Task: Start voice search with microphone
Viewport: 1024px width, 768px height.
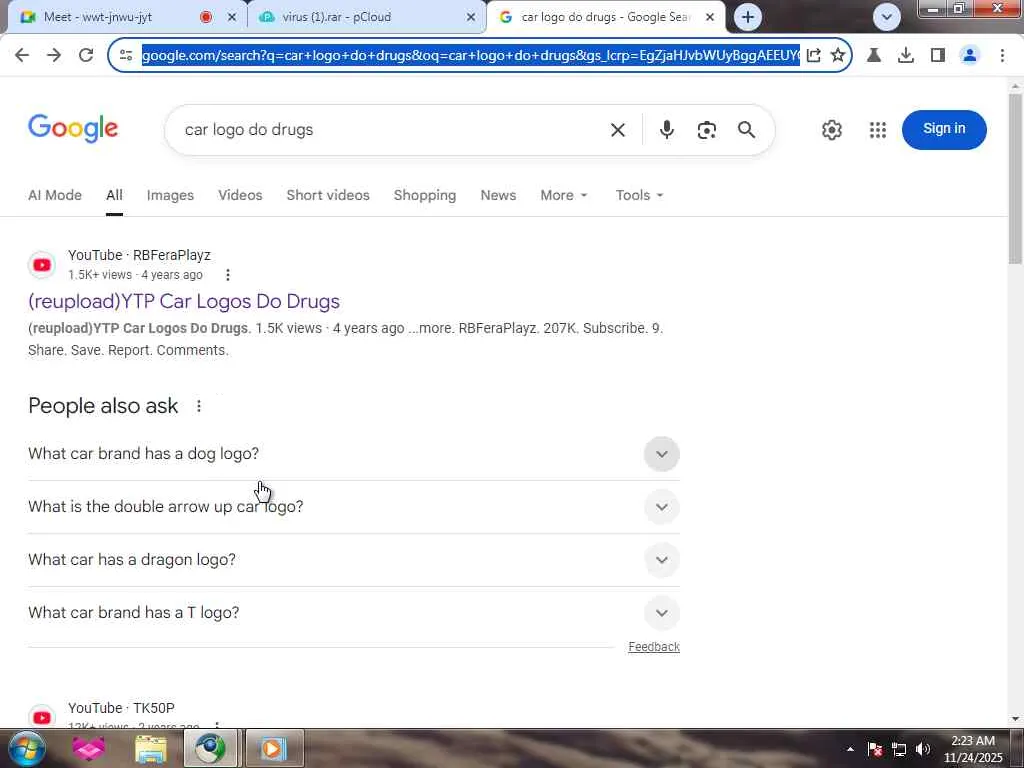Action: [x=667, y=130]
